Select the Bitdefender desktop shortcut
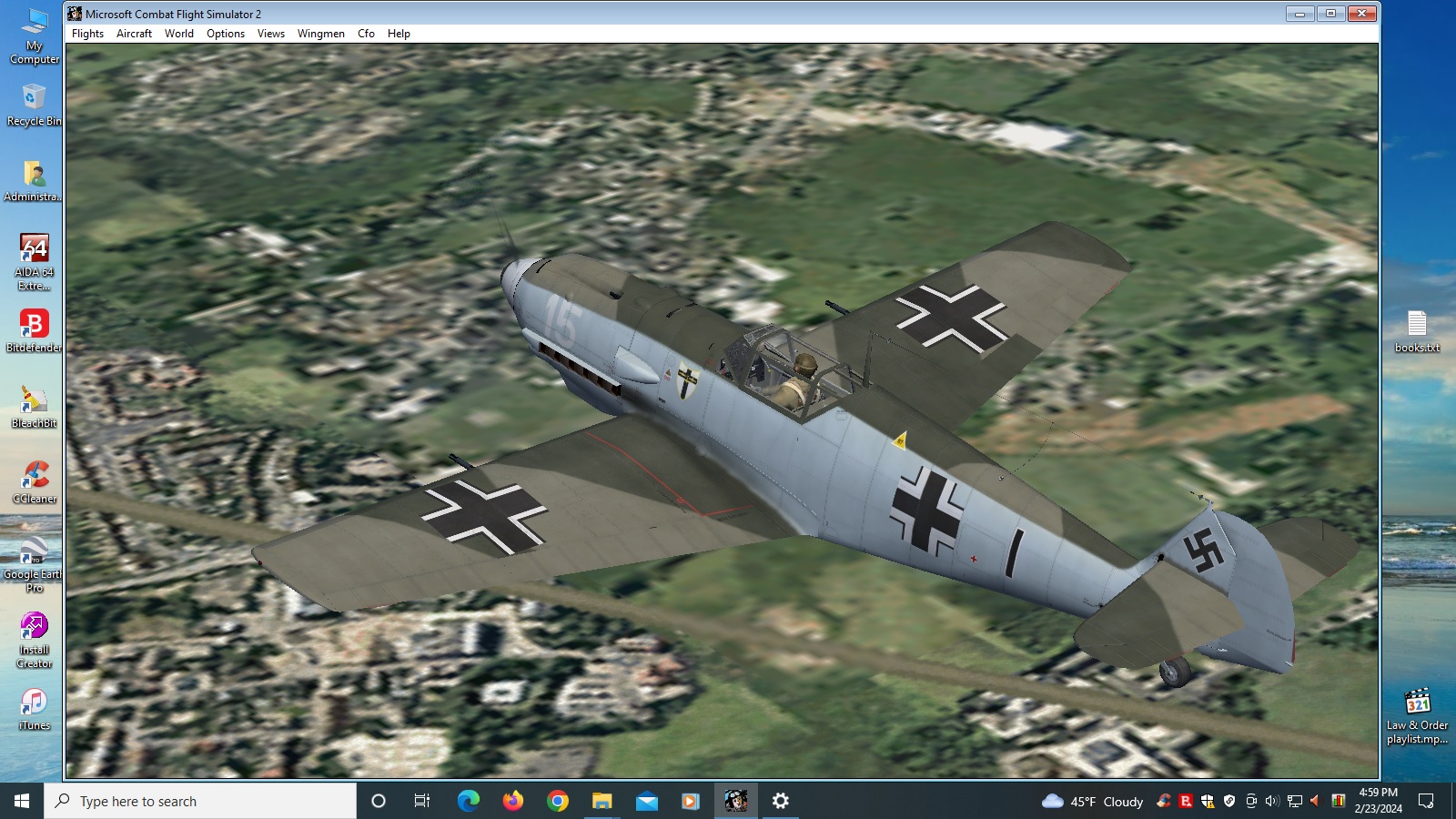 tap(34, 331)
